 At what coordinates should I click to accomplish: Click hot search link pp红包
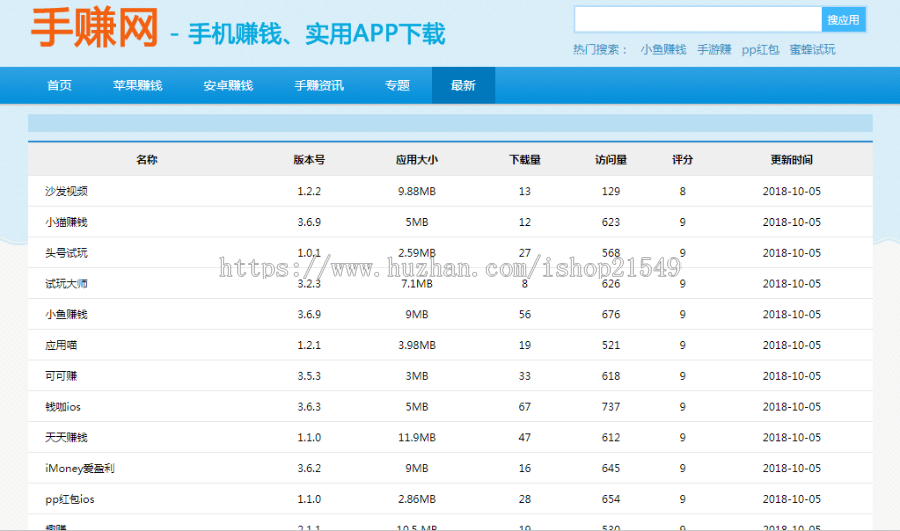point(760,49)
